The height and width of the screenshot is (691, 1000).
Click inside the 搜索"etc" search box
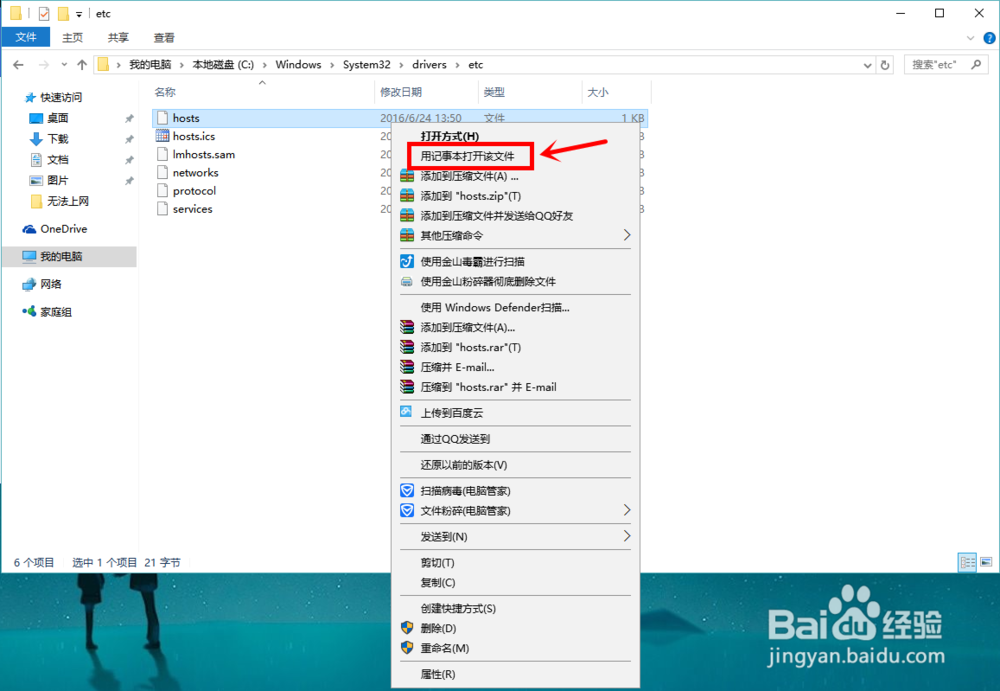pos(935,63)
